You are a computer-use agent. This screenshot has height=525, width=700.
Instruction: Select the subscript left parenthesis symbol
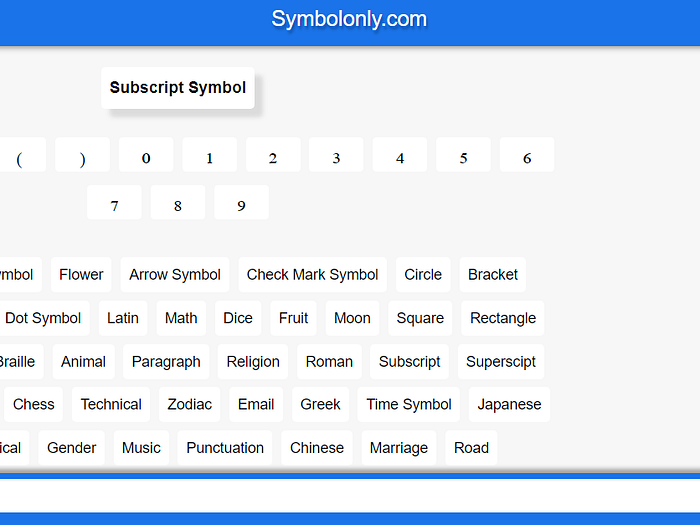pos(19,156)
